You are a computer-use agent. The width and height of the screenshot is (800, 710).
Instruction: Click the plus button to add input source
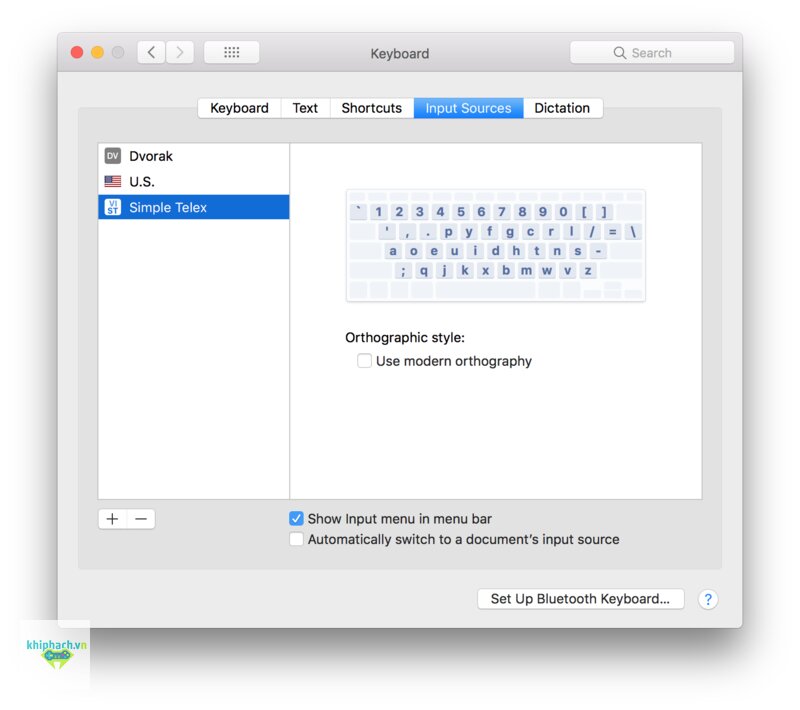click(x=112, y=519)
